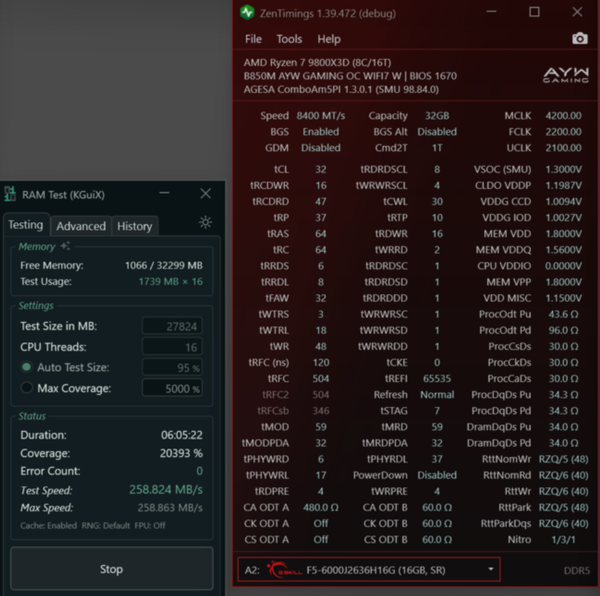
Task: Click the Error Count value 0
Action: 199,471
